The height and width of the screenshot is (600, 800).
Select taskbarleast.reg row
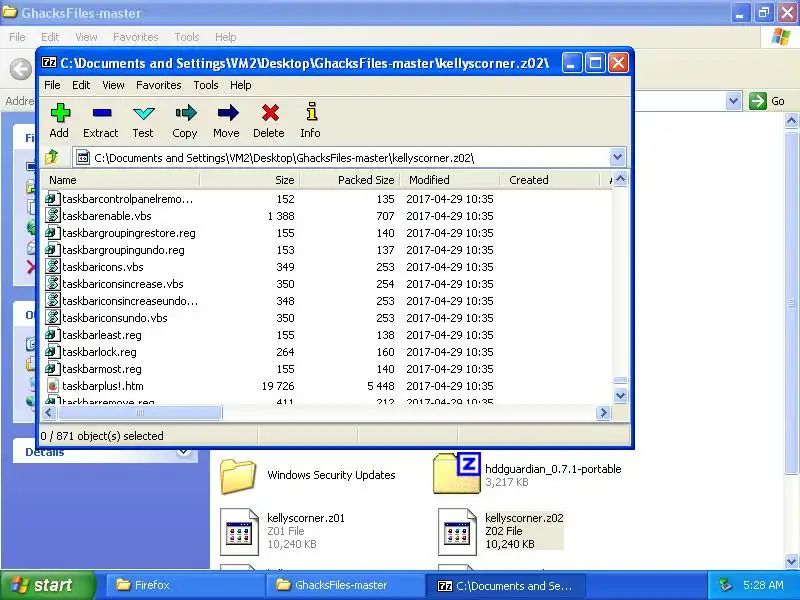coord(327,335)
